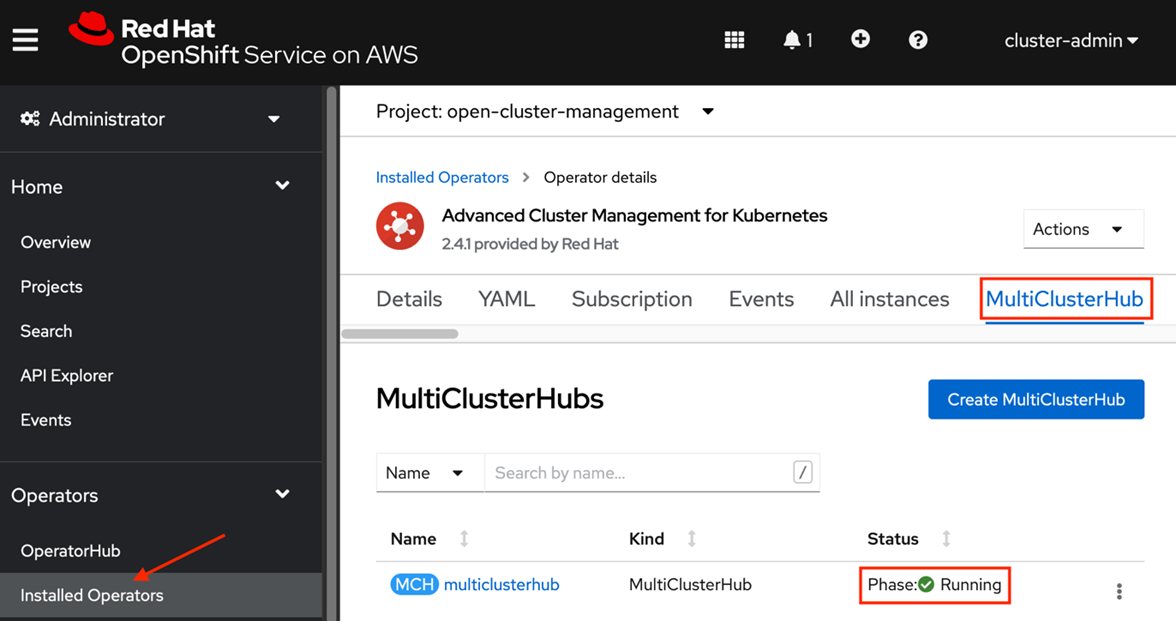This screenshot has width=1176, height=621.
Task: Focus the Search by name field
Action: pyautogui.click(x=652, y=473)
